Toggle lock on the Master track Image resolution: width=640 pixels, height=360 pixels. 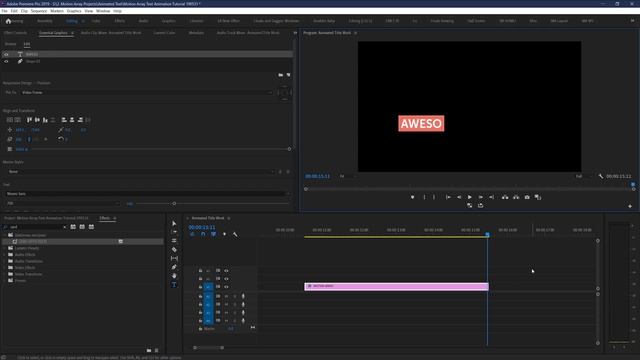coord(200,329)
